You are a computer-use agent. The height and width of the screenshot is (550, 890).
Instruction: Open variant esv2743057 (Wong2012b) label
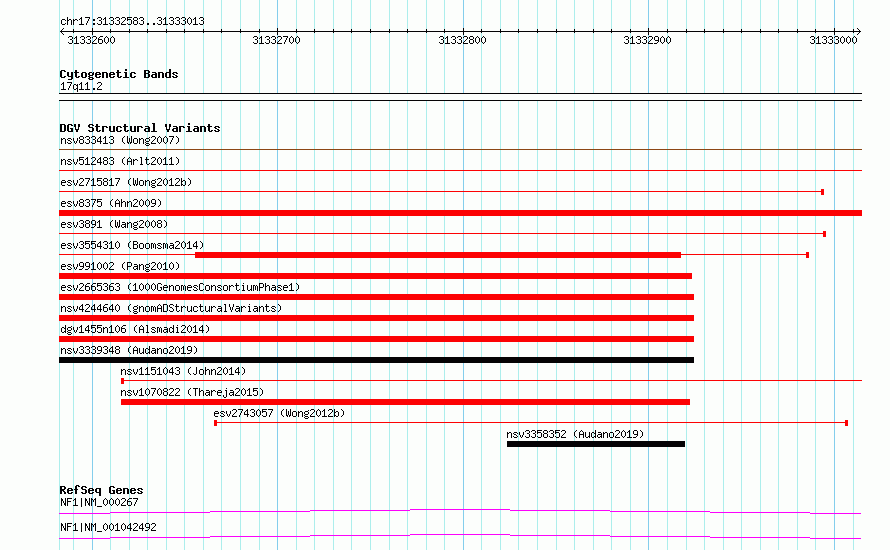click(x=279, y=413)
